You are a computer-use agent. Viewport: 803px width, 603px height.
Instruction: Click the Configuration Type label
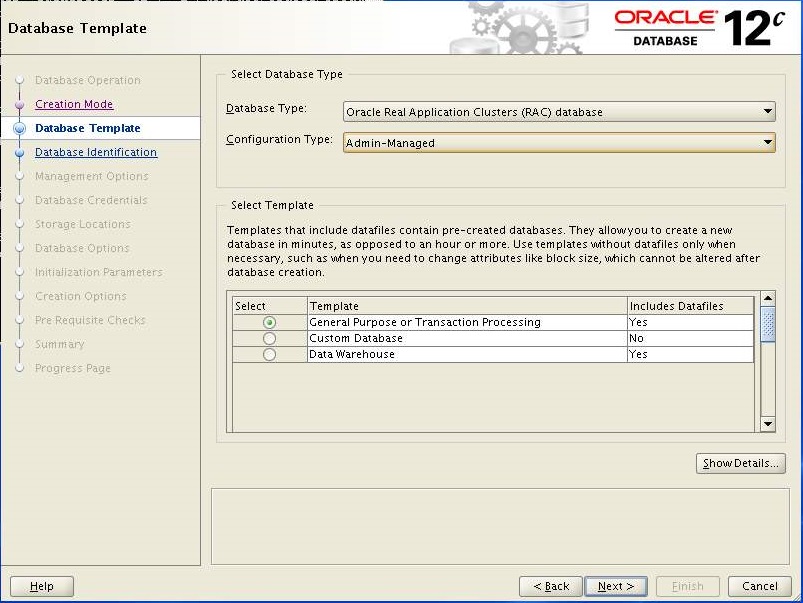pyautogui.click(x=280, y=139)
